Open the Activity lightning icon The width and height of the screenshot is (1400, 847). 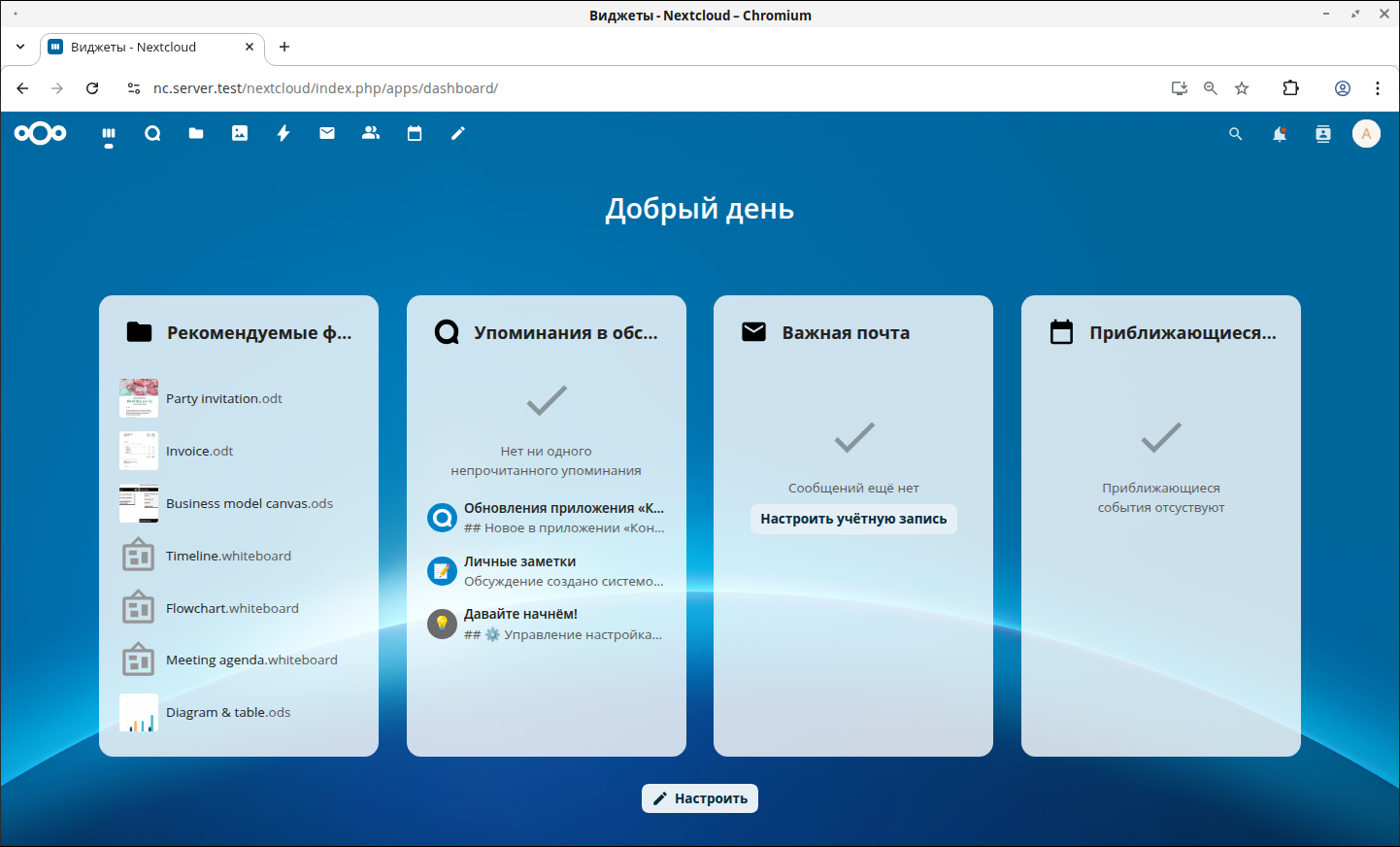(283, 134)
